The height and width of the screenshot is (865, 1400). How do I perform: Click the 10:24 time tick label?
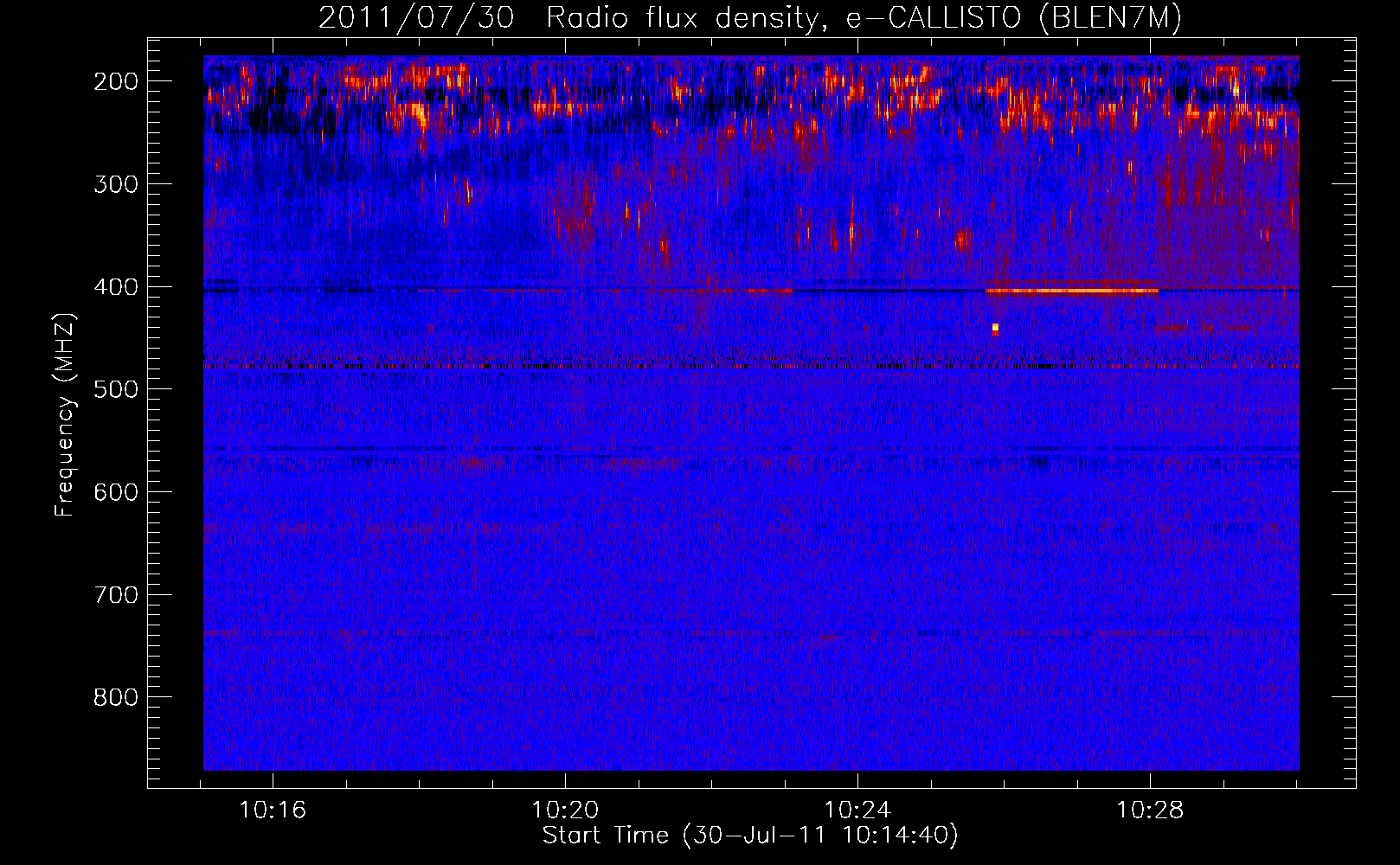pyautogui.click(x=857, y=811)
